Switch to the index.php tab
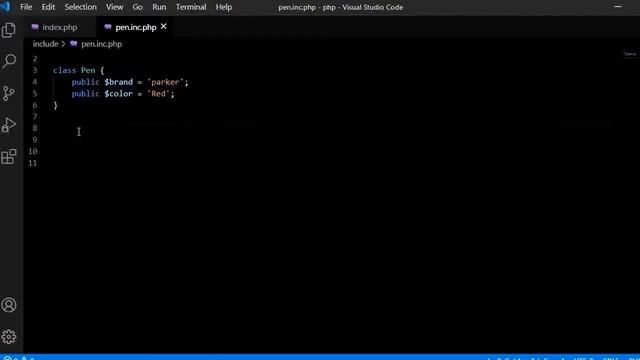The height and width of the screenshot is (360, 640). [x=60, y=27]
